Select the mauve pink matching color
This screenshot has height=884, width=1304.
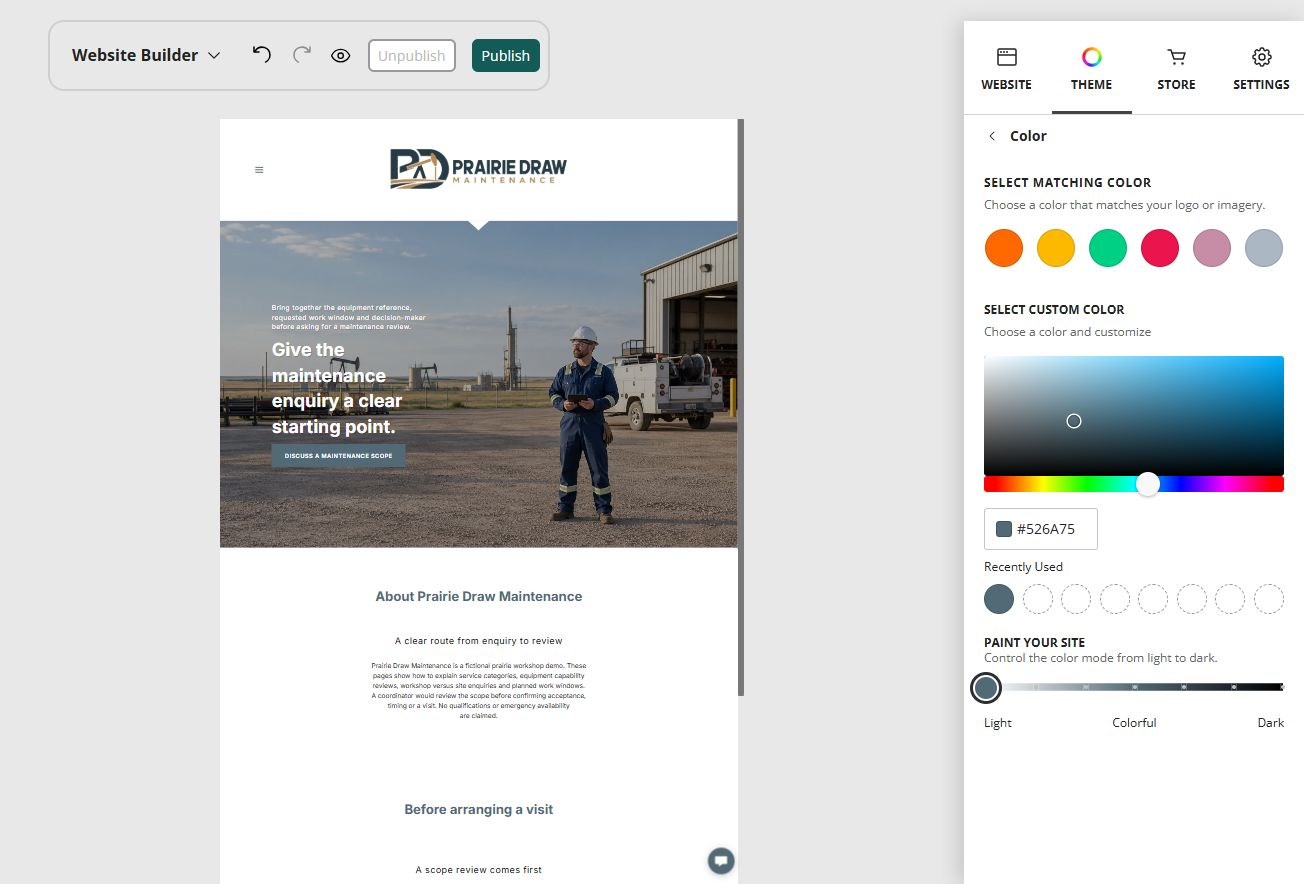click(x=1212, y=248)
